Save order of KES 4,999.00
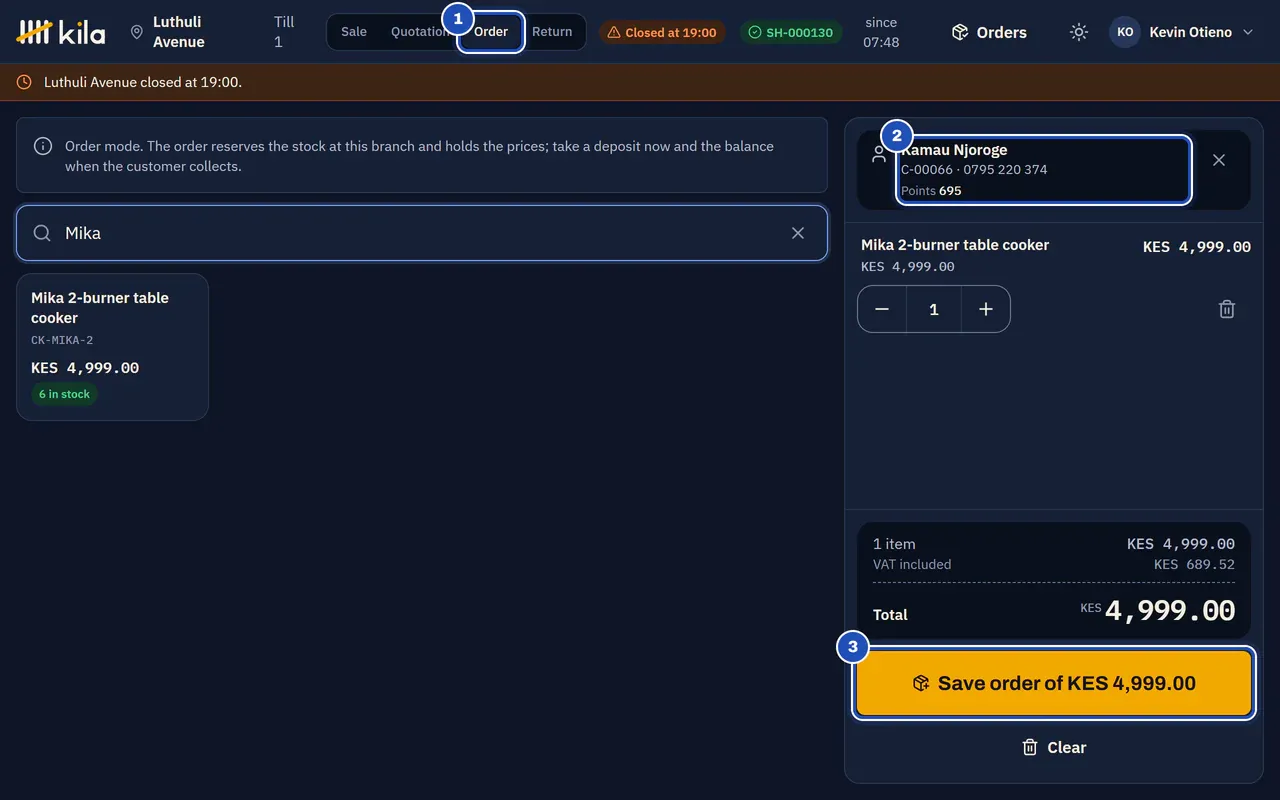The image size is (1280, 800). 1054,684
